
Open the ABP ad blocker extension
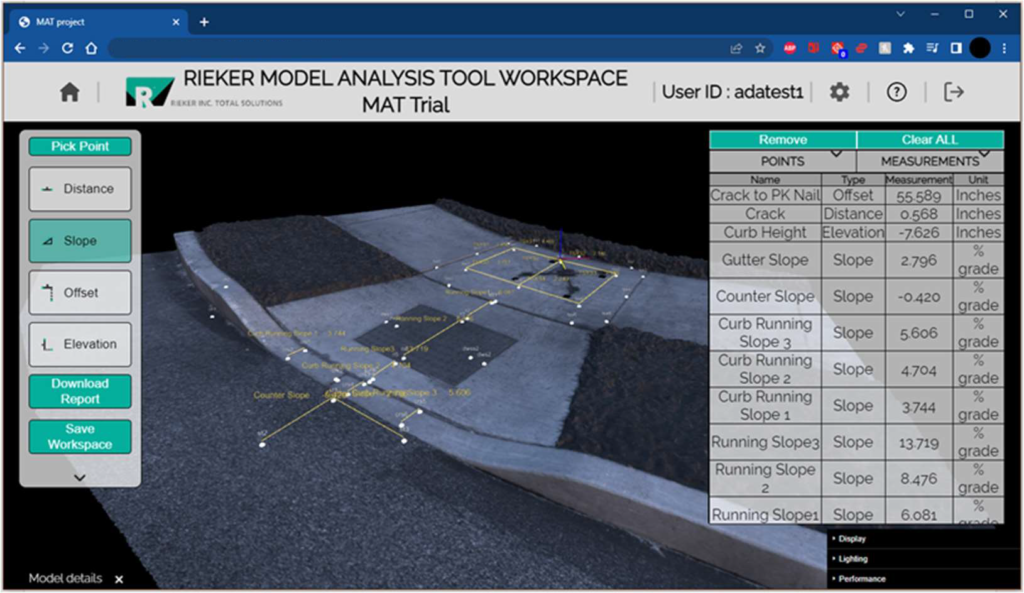790,48
